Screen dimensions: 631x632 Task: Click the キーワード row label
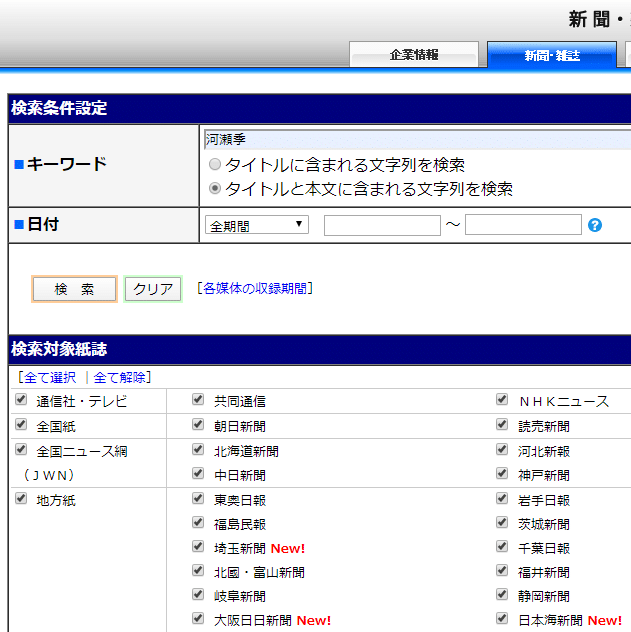(66, 164)
